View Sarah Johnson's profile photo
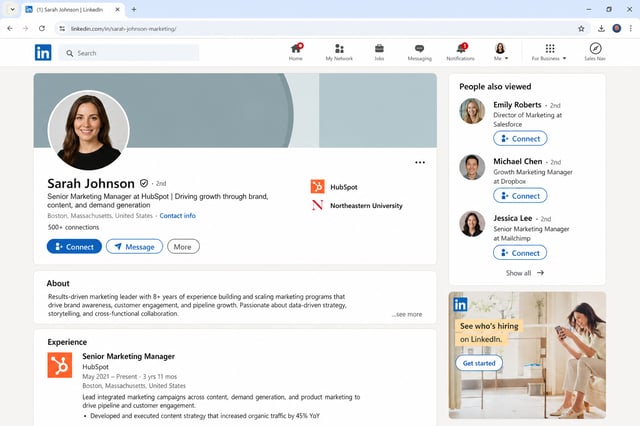Screen dimensions: 640x426 89,131
